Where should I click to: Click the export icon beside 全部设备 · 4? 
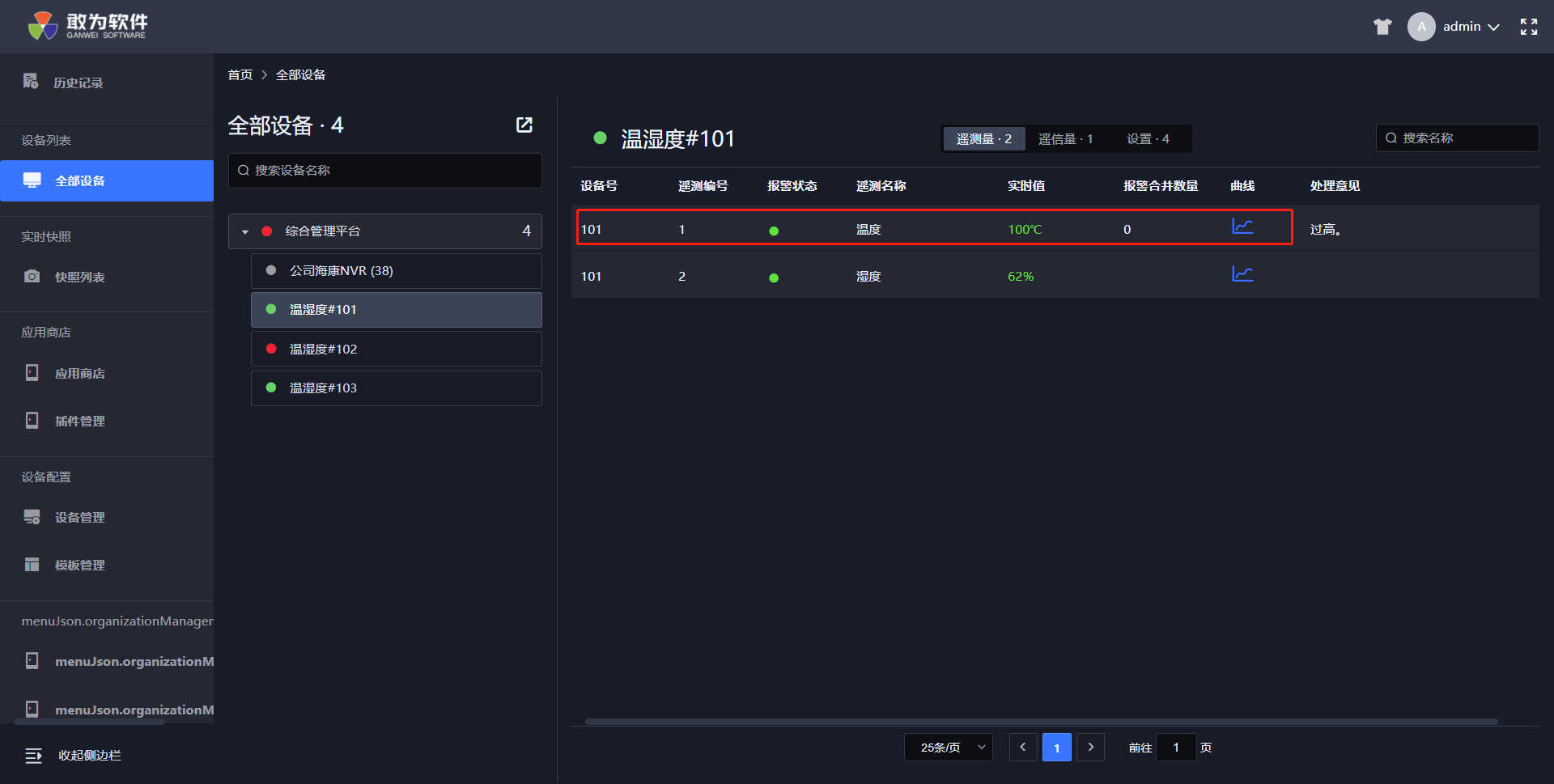(x=524, y=125)
